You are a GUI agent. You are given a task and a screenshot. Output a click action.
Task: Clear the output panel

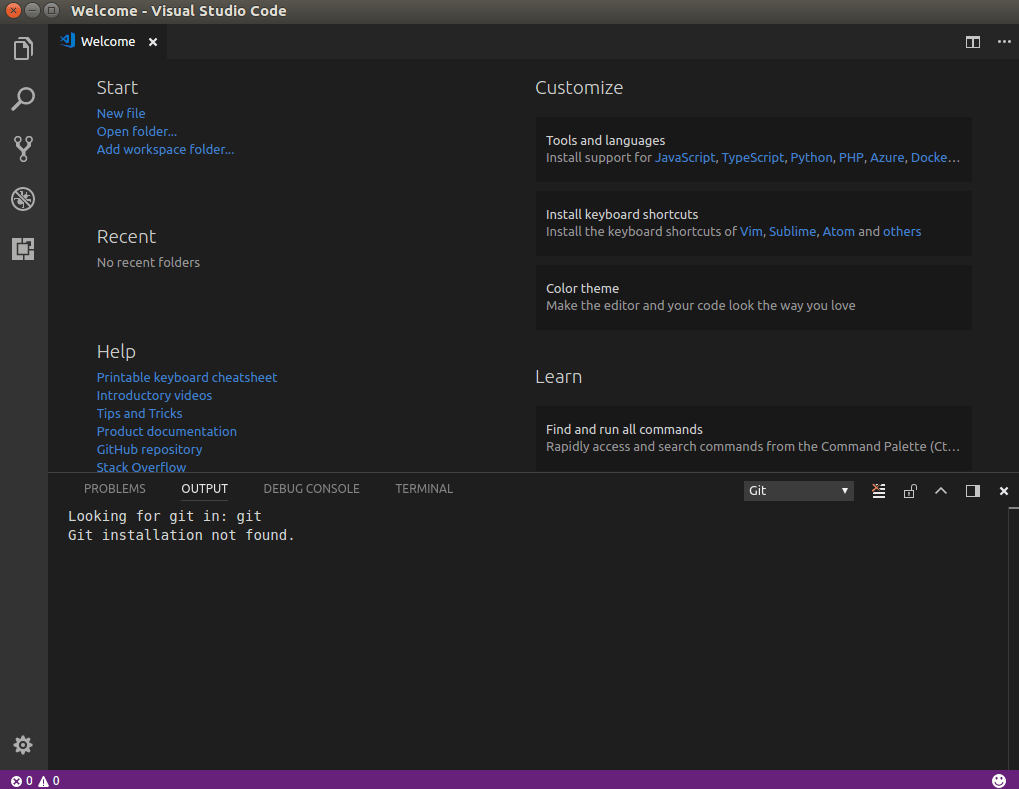(x=879, y=491)
